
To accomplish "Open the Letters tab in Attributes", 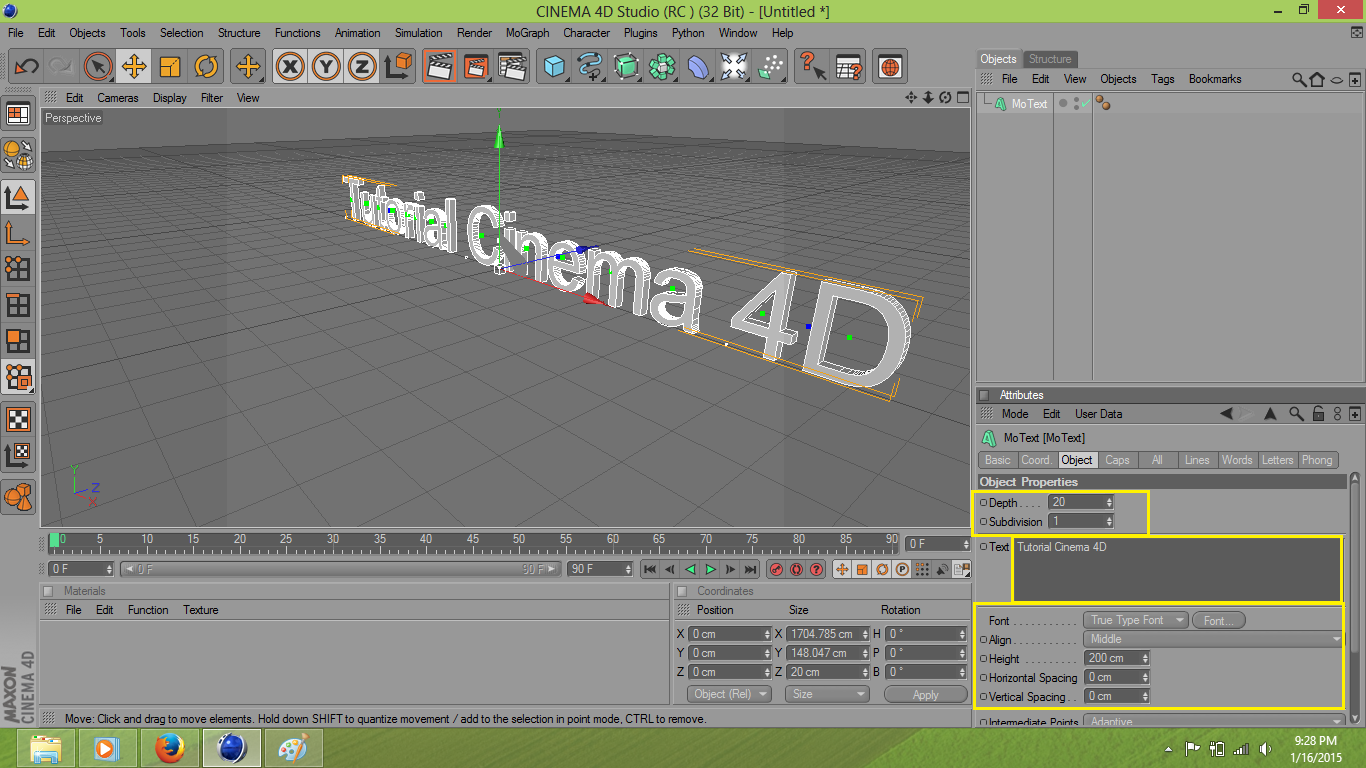I will tap(1277, 460).
